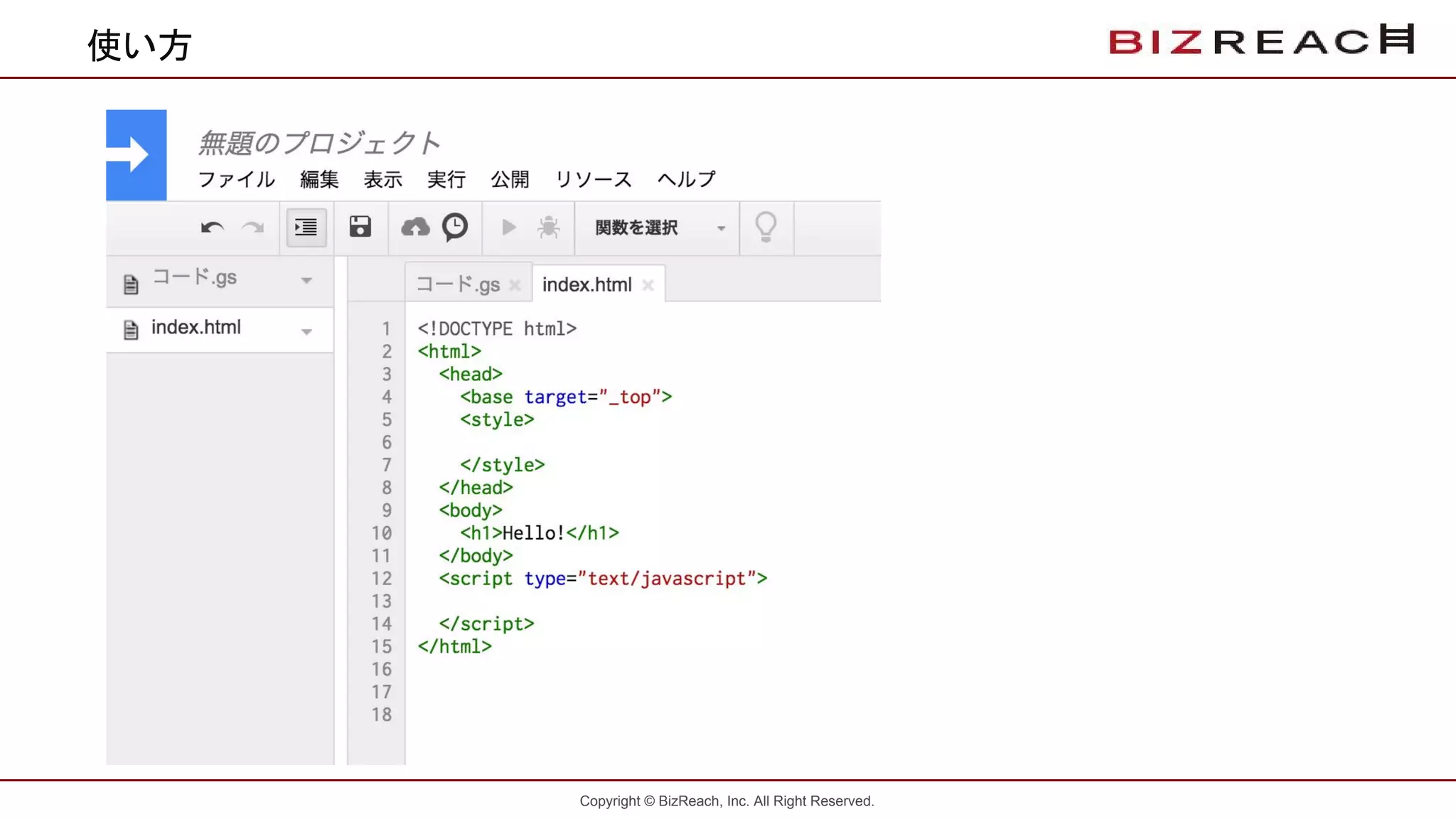This screenshot has height=819, width=1456.
Task: Open the 関数を選択 function dropdown
Action: click(658, 227)
